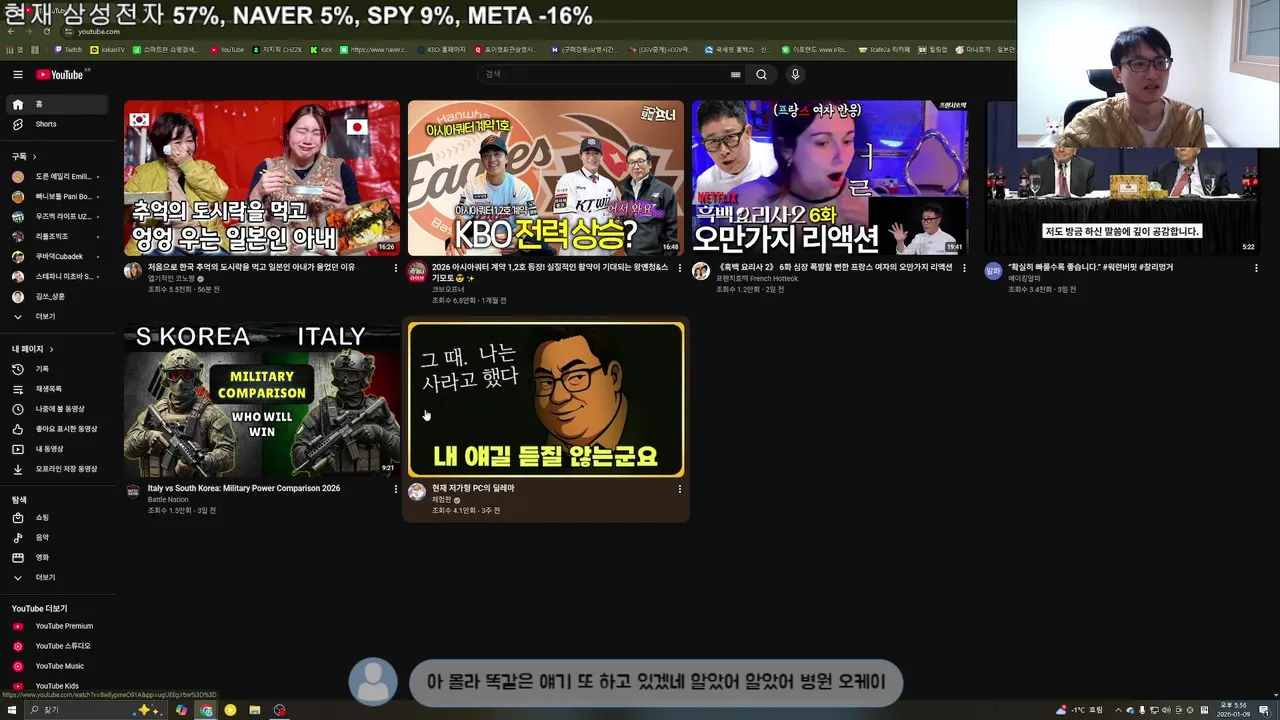Open 영화 under 탐색
1280x720 pixels.
point(58,558)
